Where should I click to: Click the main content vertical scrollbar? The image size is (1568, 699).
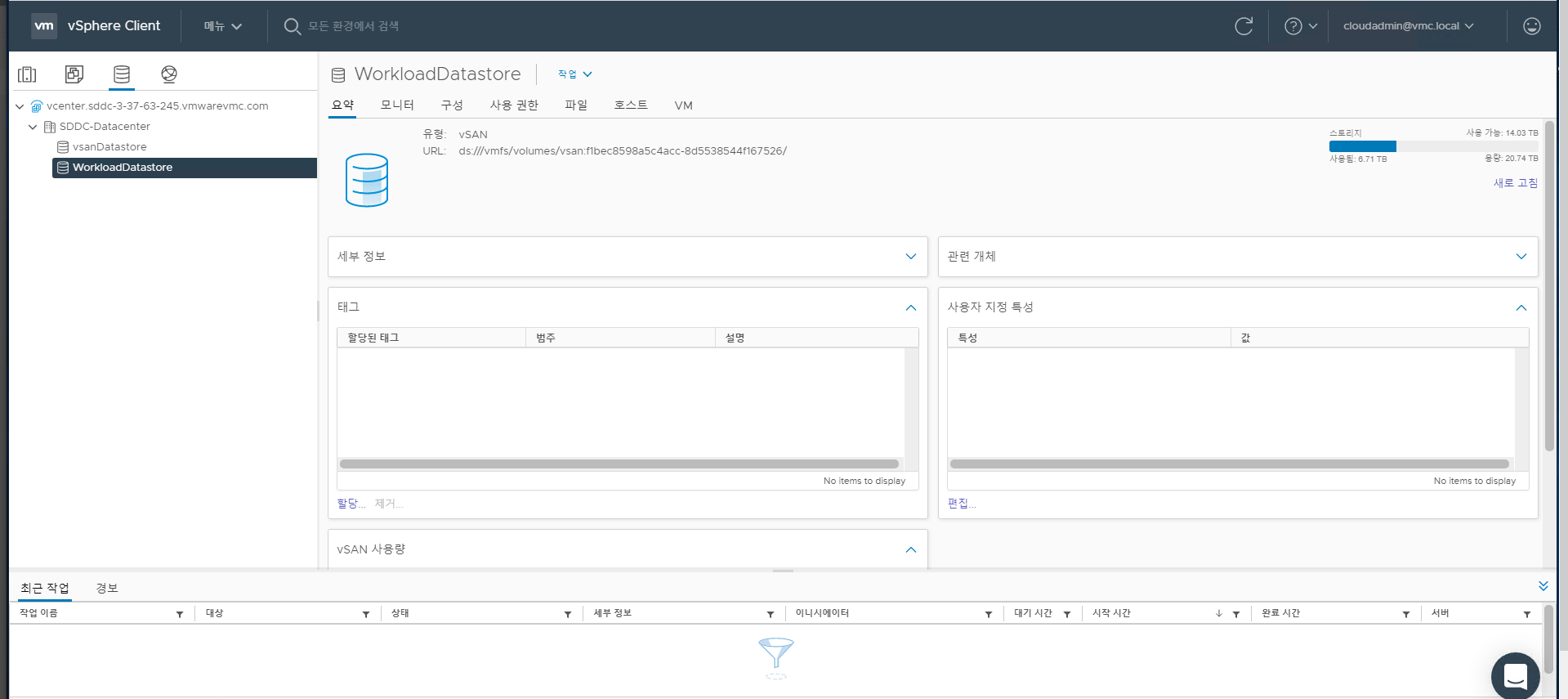[1549, 286]
